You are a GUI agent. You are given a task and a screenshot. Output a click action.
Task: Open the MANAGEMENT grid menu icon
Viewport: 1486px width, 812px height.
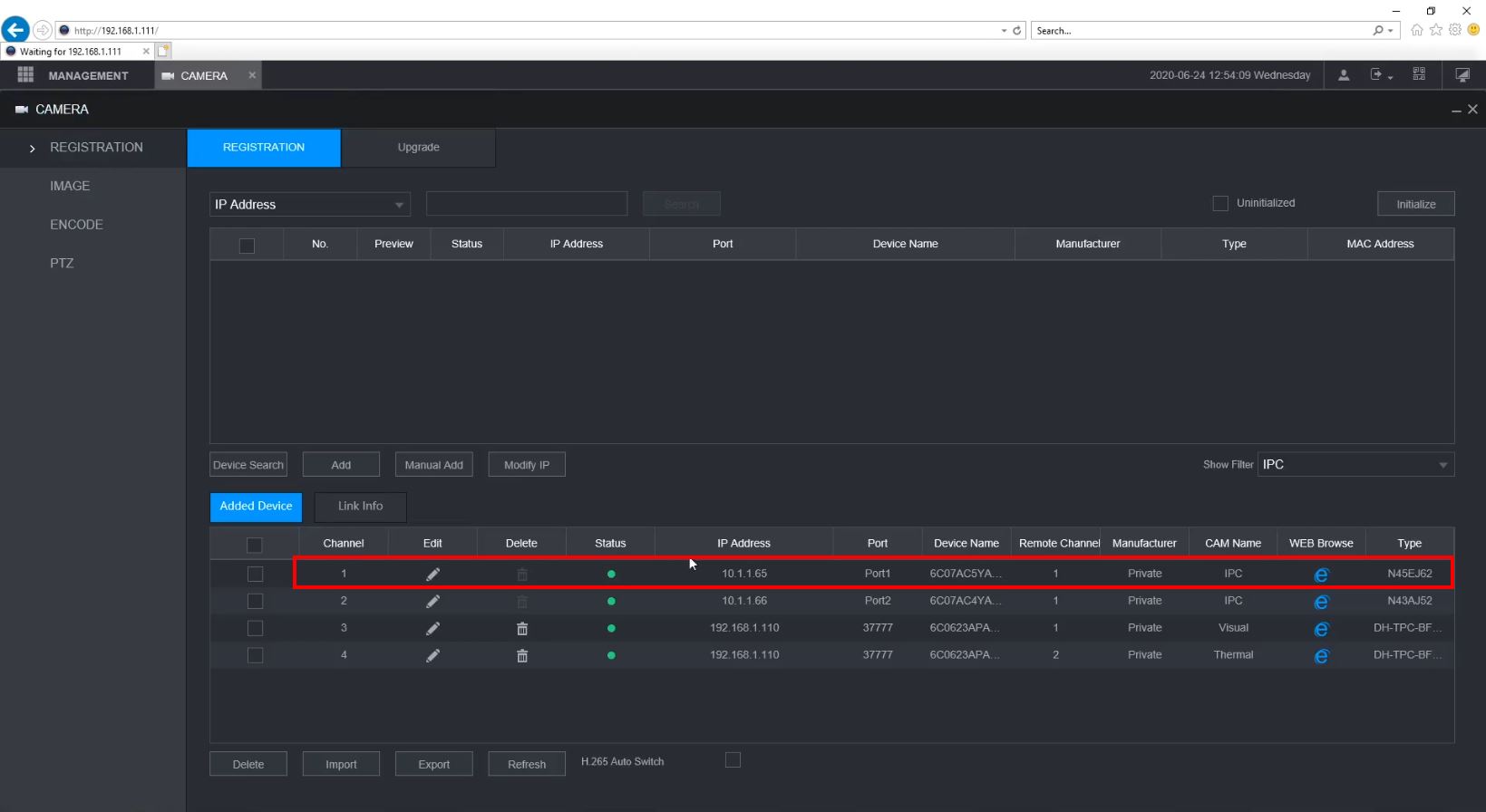tap(25, 75)
